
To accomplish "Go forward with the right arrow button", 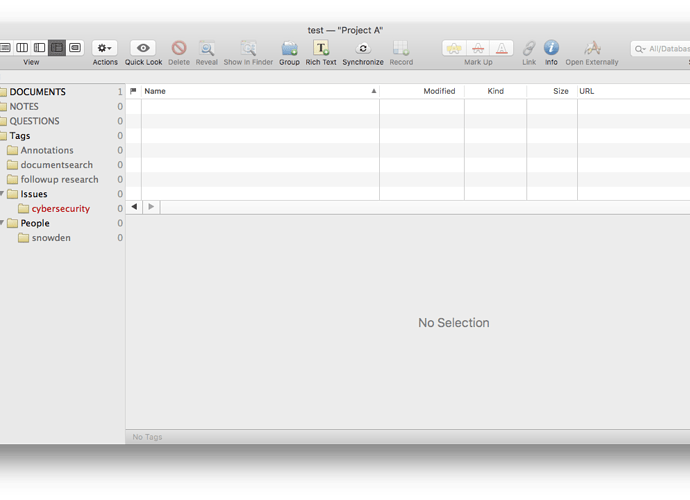I will [151, 206].
